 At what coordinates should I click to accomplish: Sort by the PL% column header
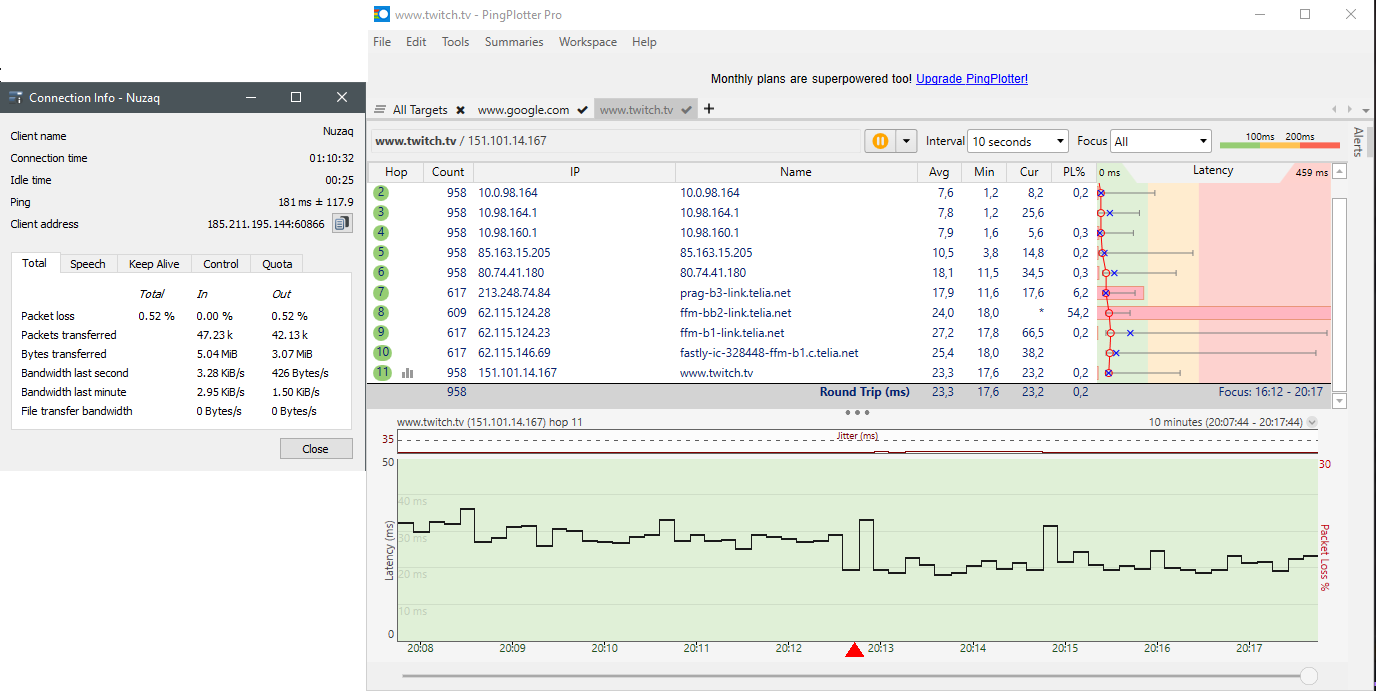point(1074,172)
